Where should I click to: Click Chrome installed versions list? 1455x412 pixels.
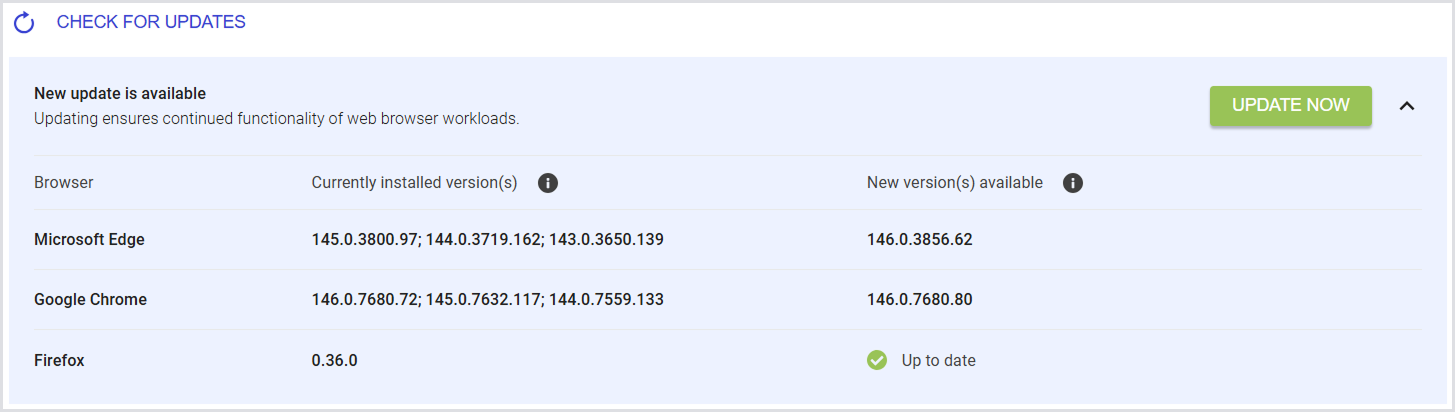pyautogui.click(x=488, y=300)
